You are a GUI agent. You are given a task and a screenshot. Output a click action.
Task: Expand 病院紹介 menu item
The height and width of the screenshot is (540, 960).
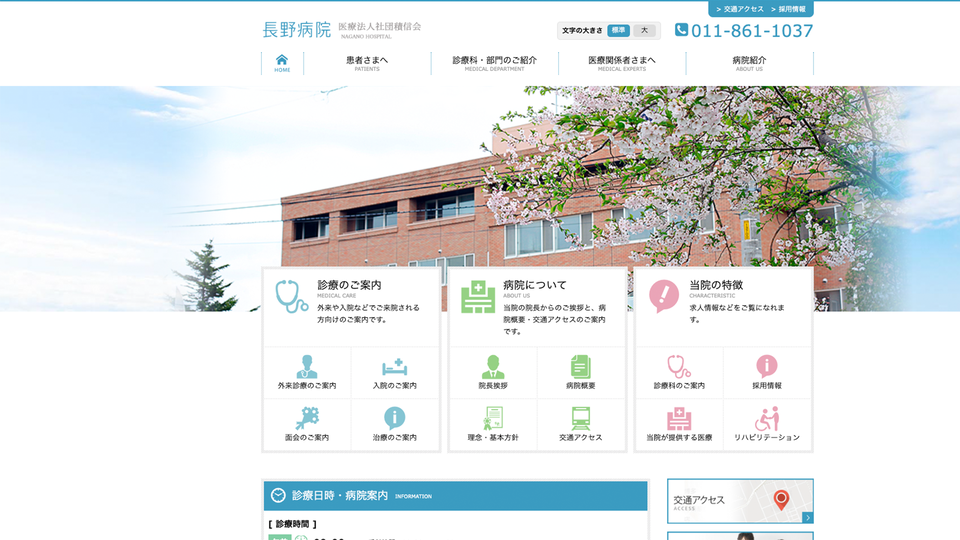[749, 63]
